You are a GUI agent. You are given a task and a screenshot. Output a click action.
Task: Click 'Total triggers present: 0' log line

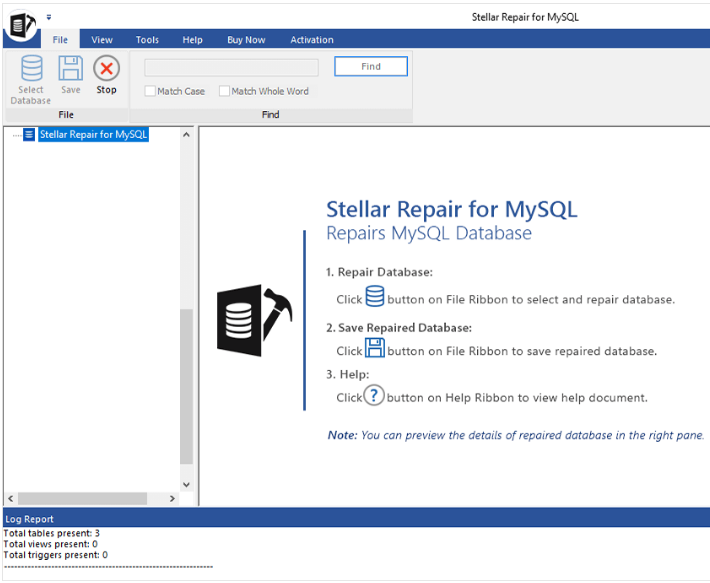[56, 555]
